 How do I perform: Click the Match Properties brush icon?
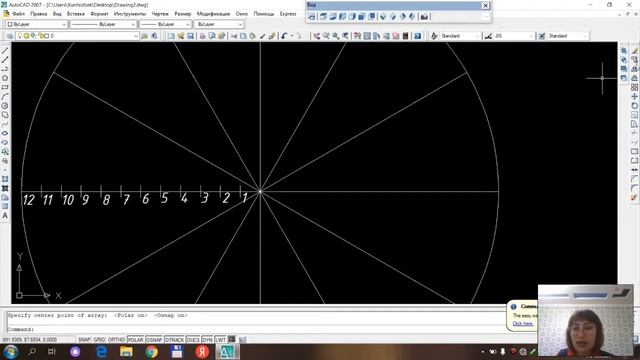pos(262,36)
